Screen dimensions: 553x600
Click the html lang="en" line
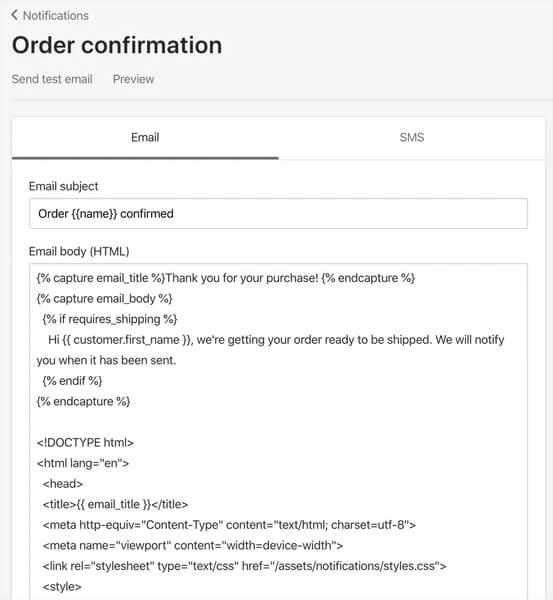click(x=83, y=463)
